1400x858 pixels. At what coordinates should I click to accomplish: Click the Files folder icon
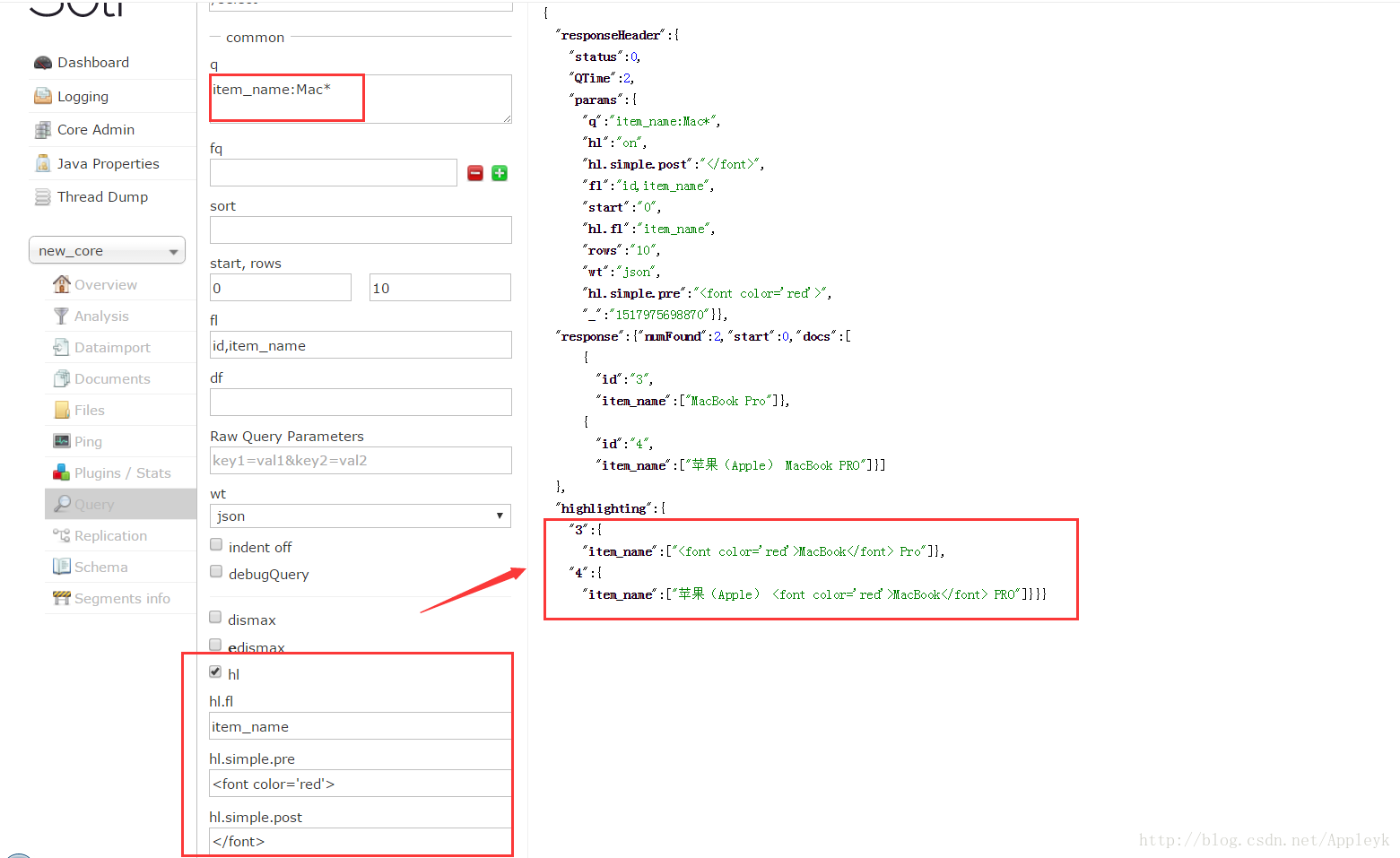pyautogui.click(x=61, y=410)
